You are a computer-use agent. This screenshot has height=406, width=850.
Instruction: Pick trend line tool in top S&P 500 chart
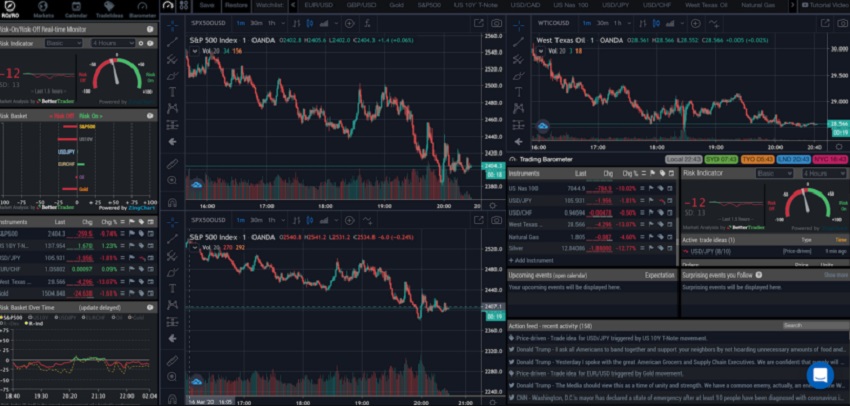click(172, 42)
